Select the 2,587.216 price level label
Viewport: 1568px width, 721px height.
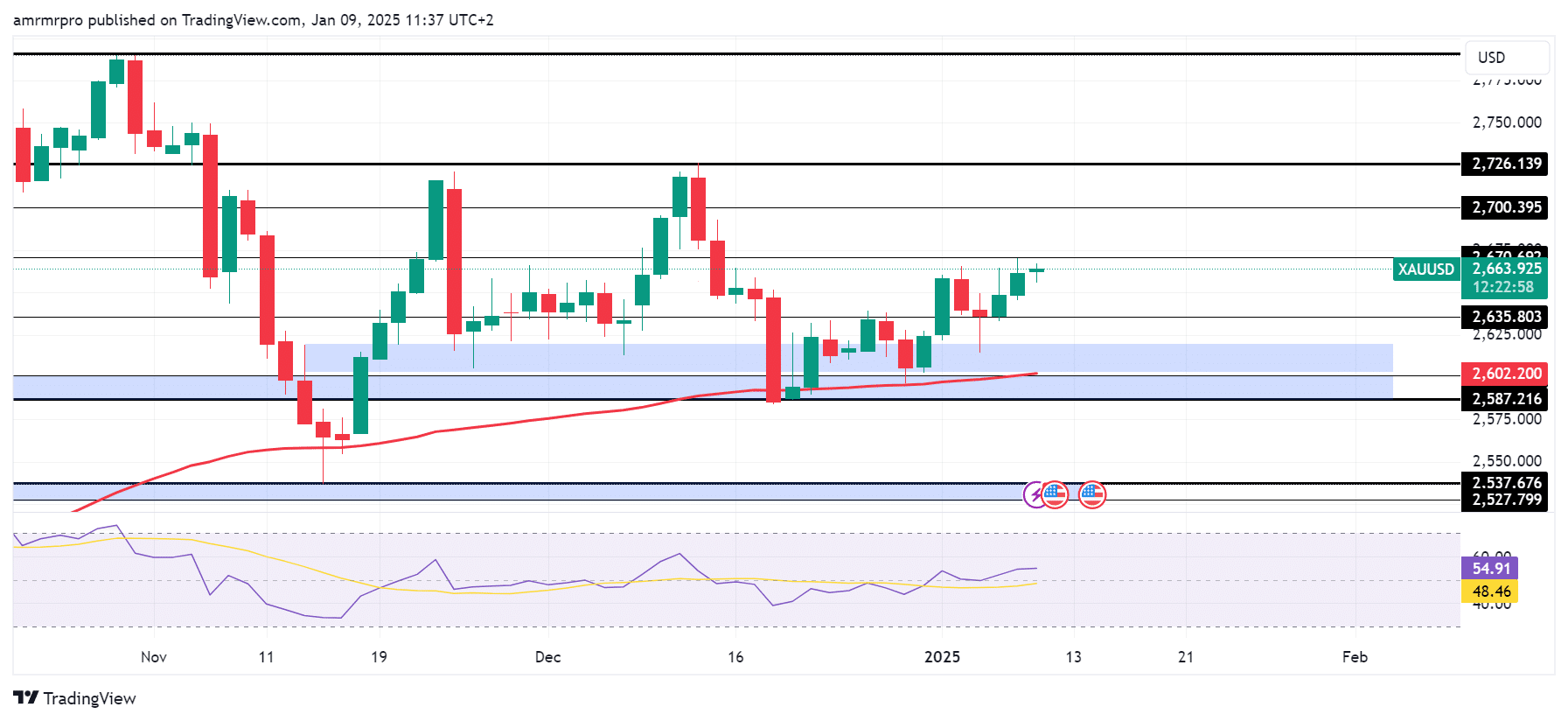pos(1504,399)
